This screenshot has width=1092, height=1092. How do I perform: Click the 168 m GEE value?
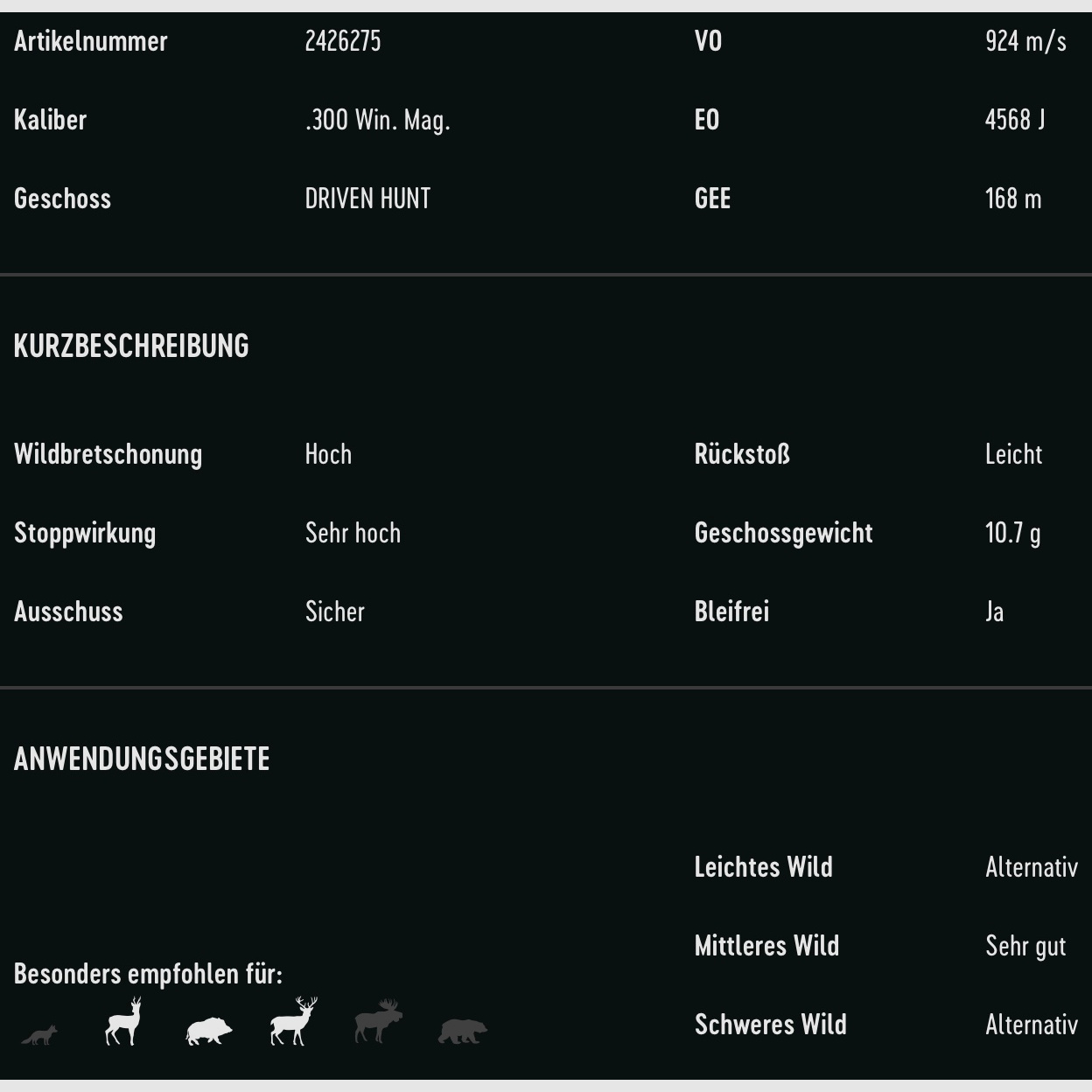(1013, 199)
